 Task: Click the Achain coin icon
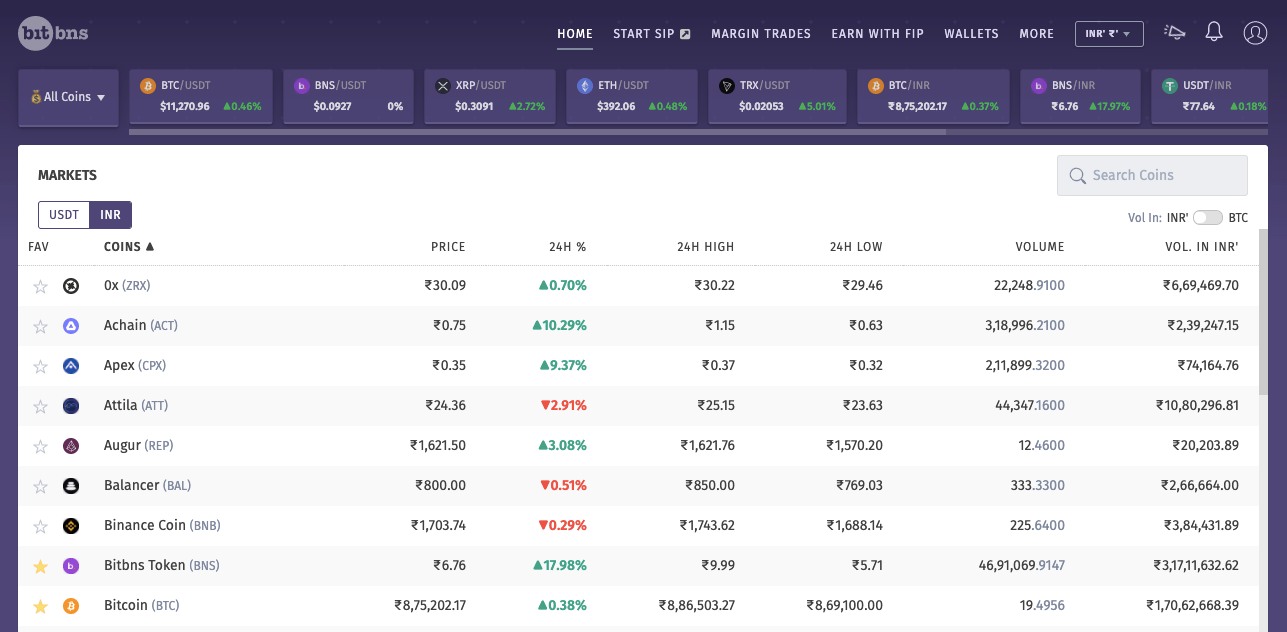point(71,326)
